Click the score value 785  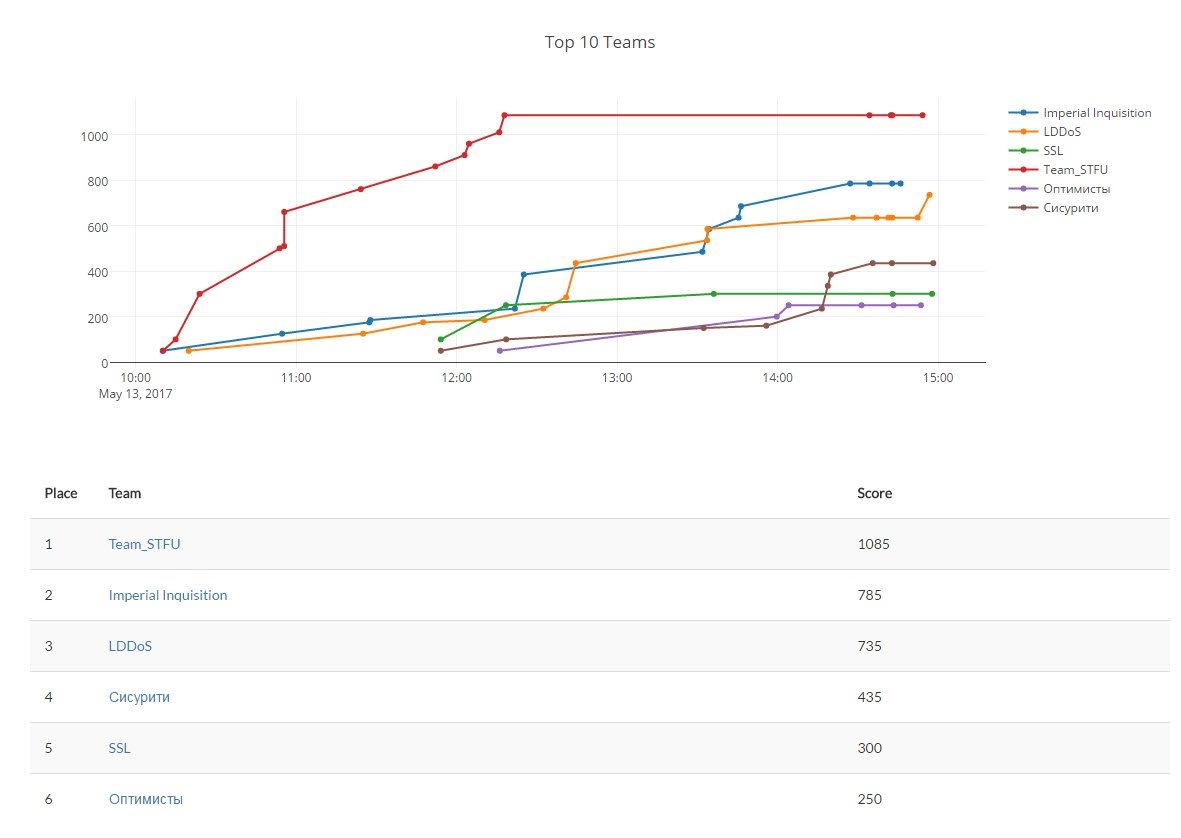[x=869, y=595]
